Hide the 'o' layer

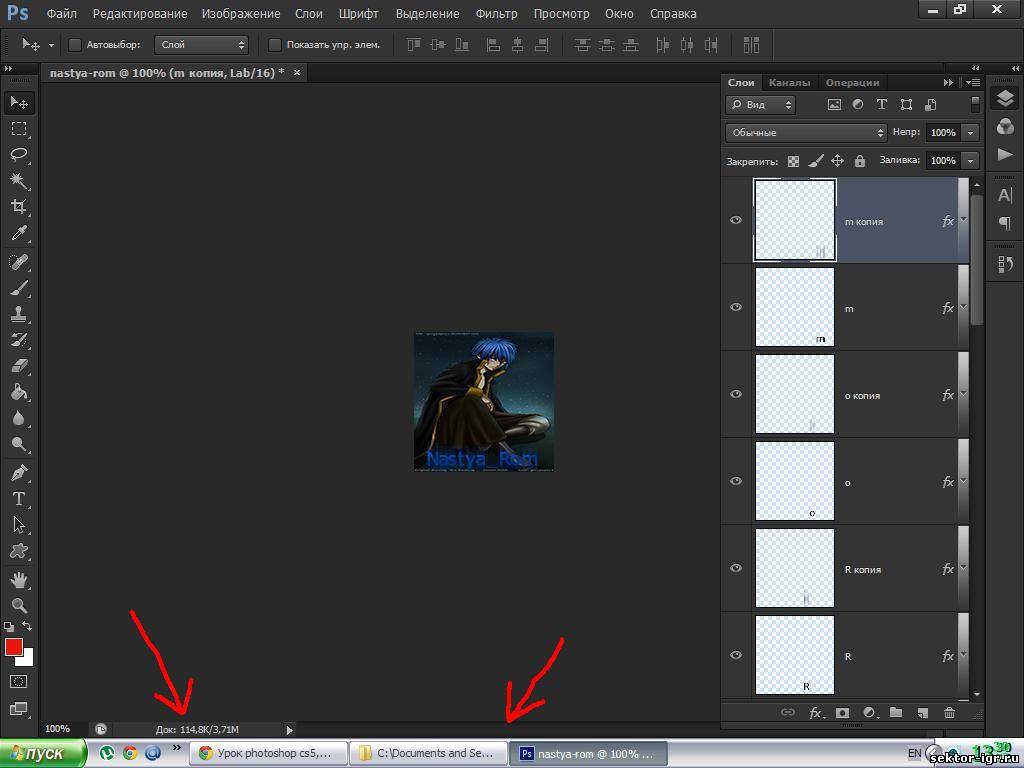tap(736, 481)
